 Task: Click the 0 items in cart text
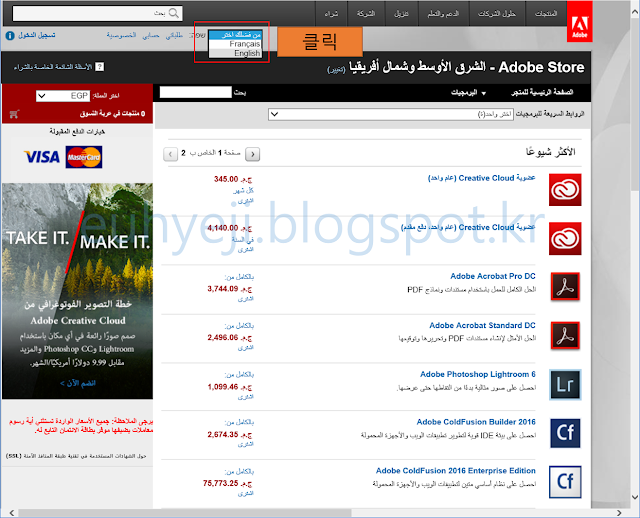113,113
